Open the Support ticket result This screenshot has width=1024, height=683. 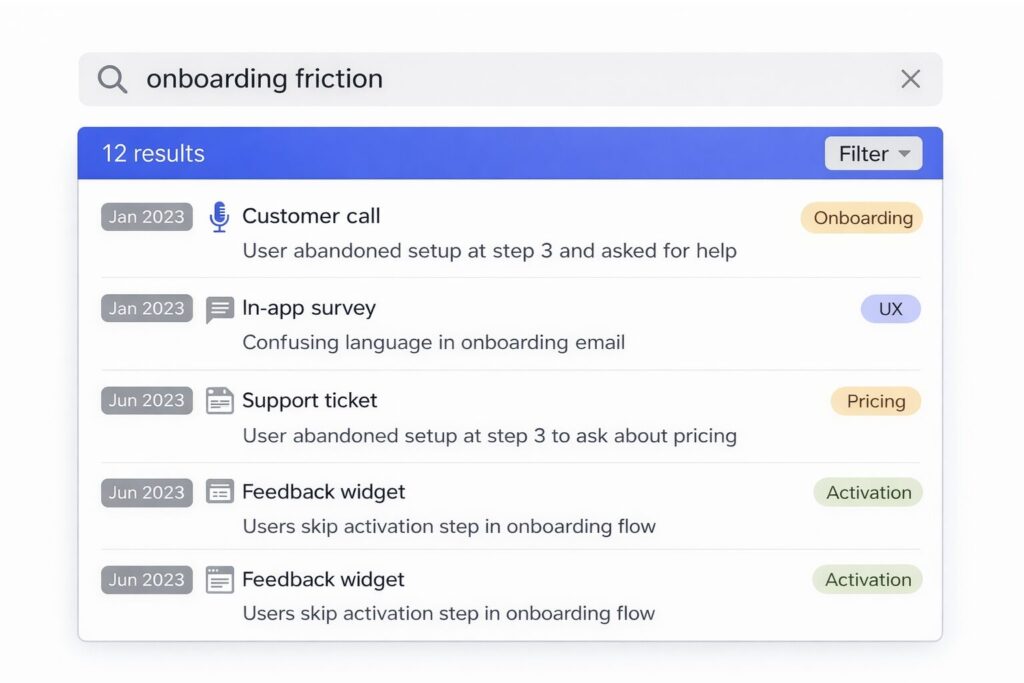coord(310,400)
